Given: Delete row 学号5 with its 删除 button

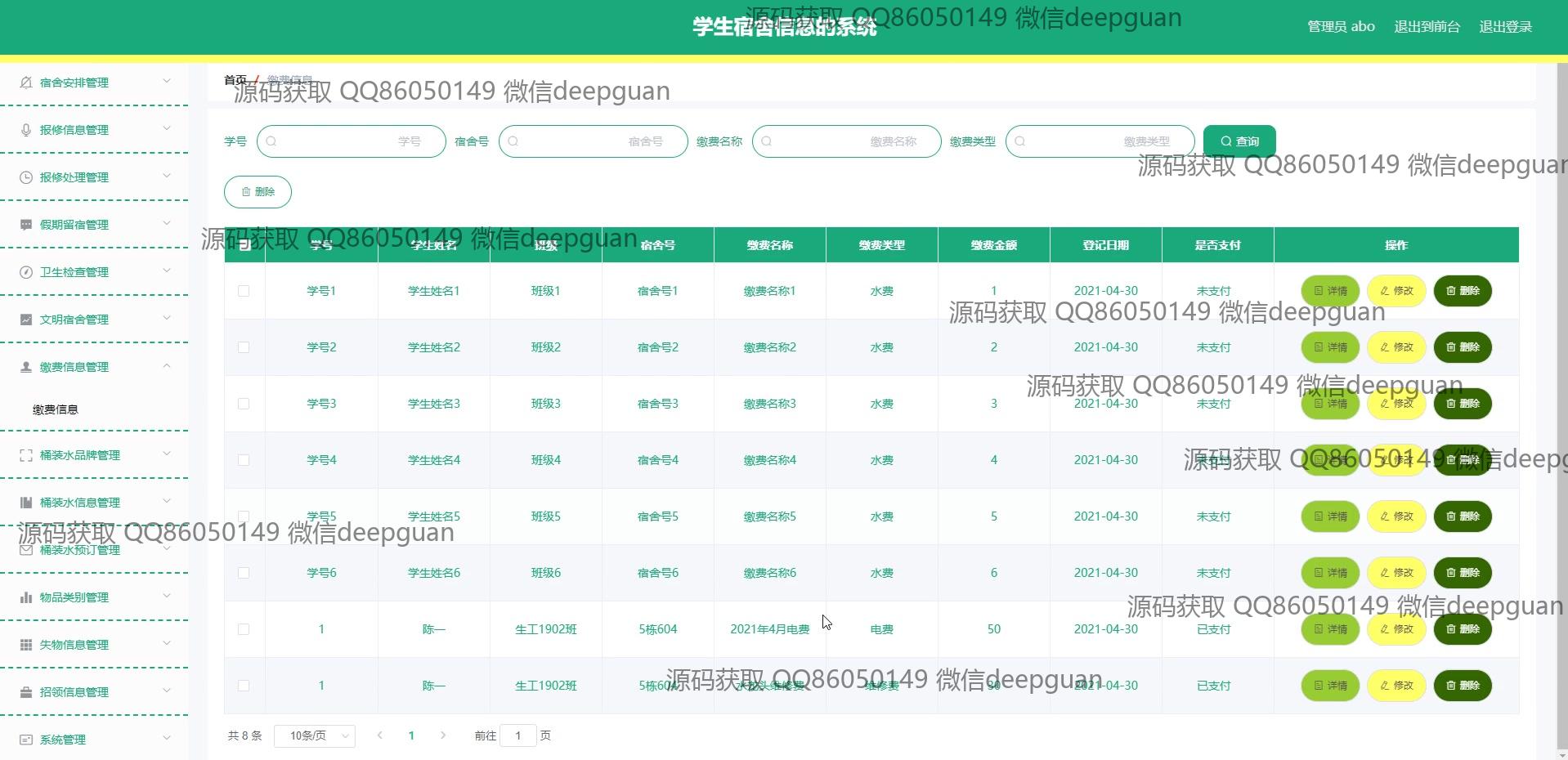Looking at the screenshot, I should point(1463,516).
